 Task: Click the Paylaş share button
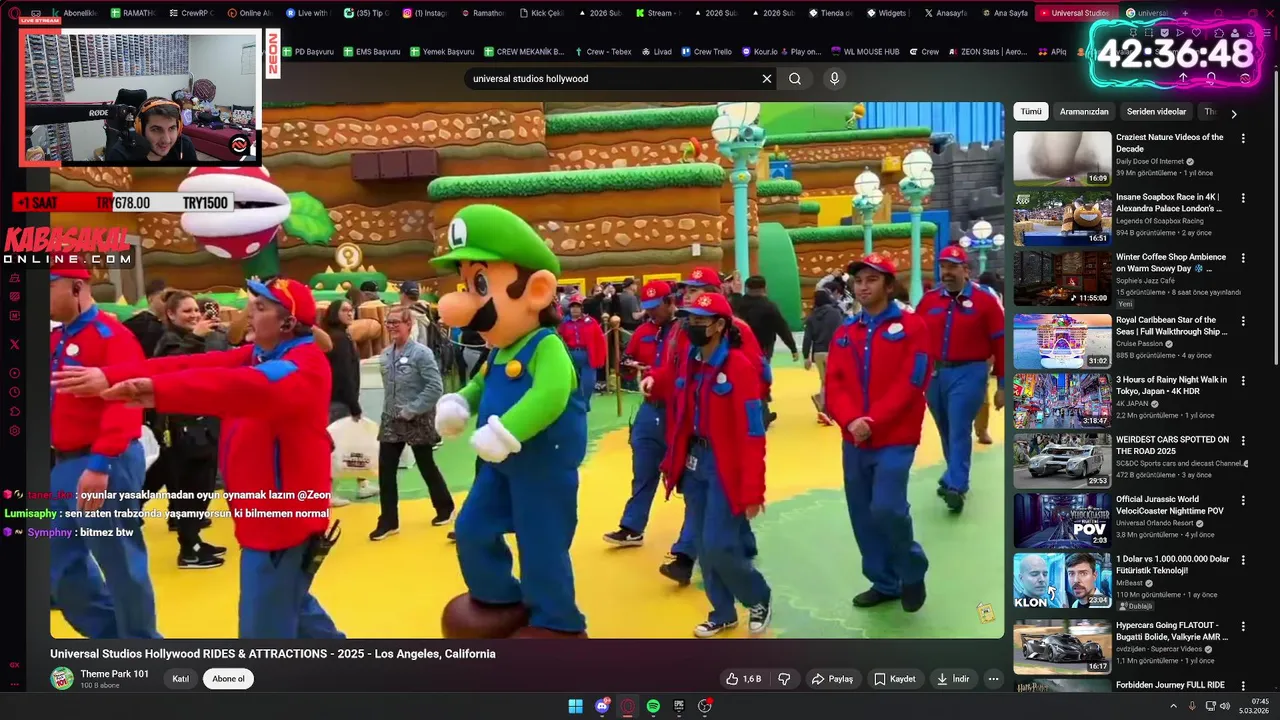pos(832,679)
